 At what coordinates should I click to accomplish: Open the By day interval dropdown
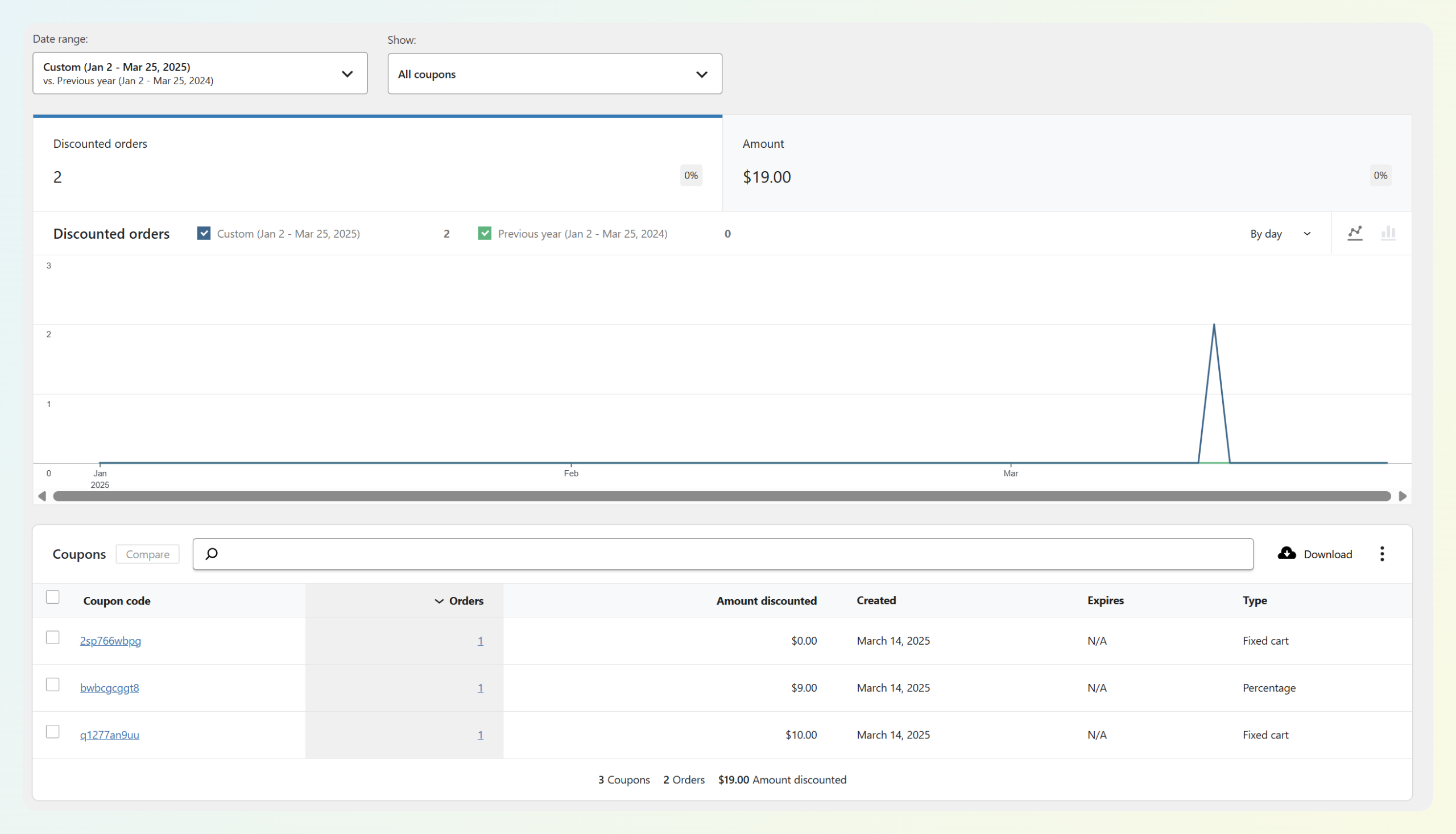click(x=1280, y=234)
